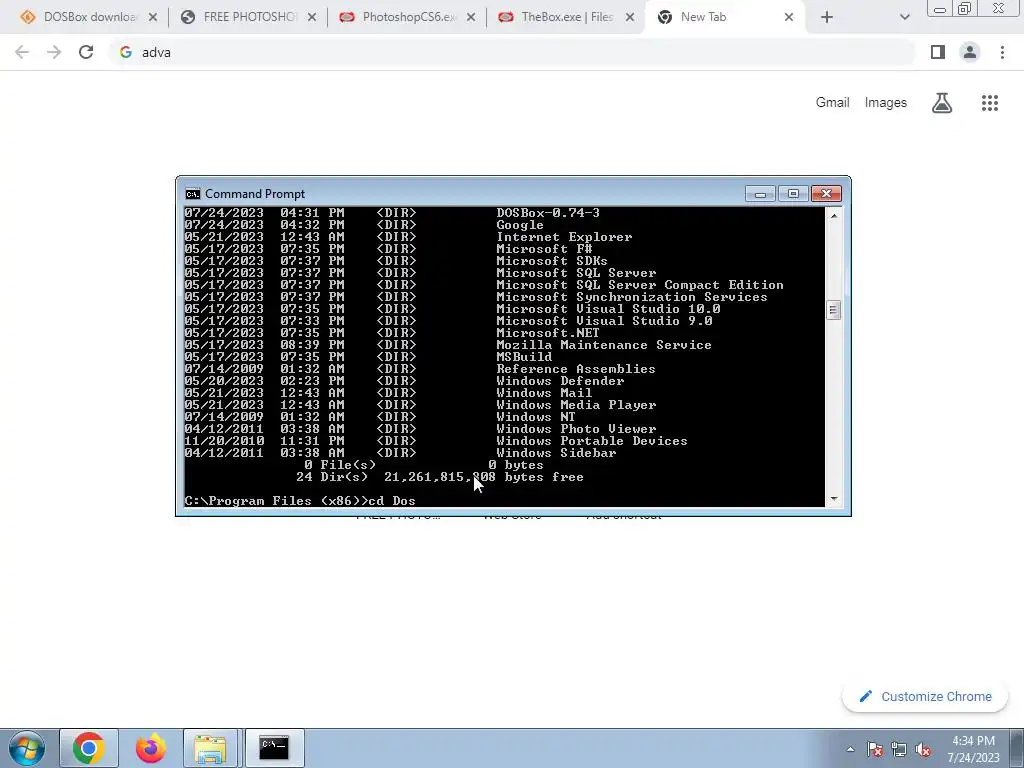Close the PhotoshopCS6.exe tab

471,18
